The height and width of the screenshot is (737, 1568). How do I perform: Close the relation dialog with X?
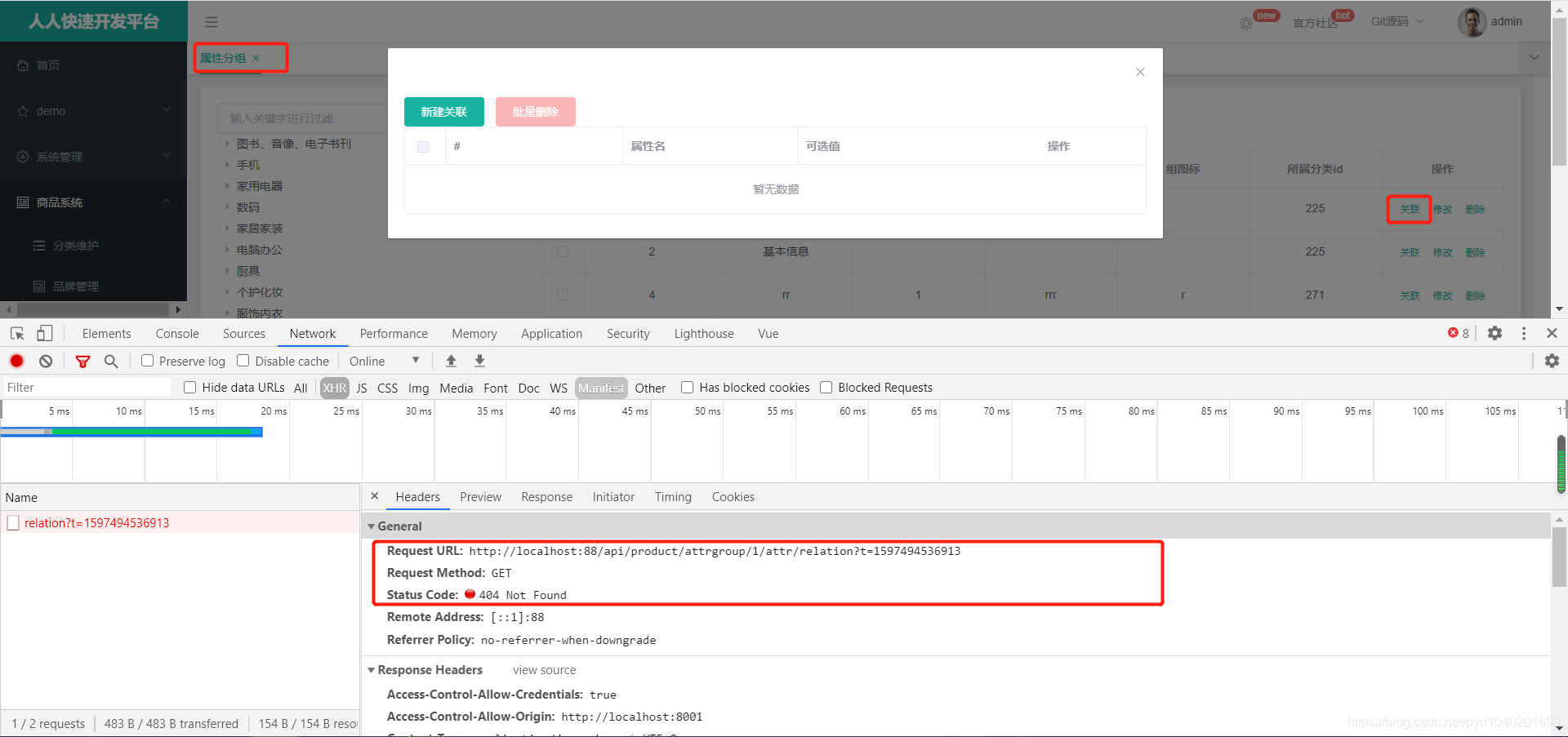pos(1140,72)
